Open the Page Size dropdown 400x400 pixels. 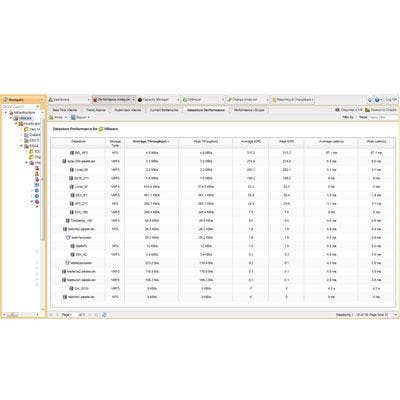coord(395,314)
